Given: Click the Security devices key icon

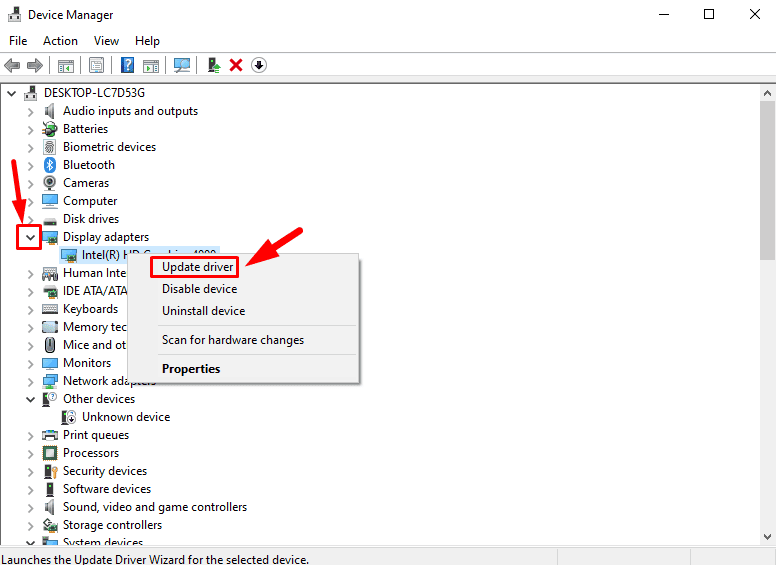Looking at the screenshot, I should point(50,471).
